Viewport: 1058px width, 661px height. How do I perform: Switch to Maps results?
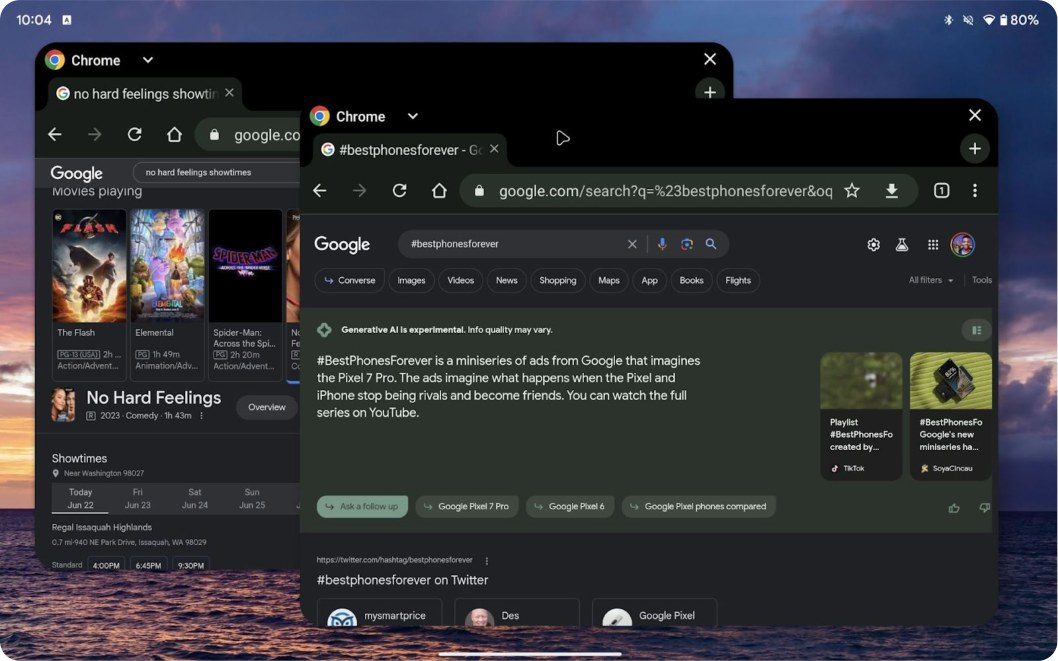click(609, 281)
